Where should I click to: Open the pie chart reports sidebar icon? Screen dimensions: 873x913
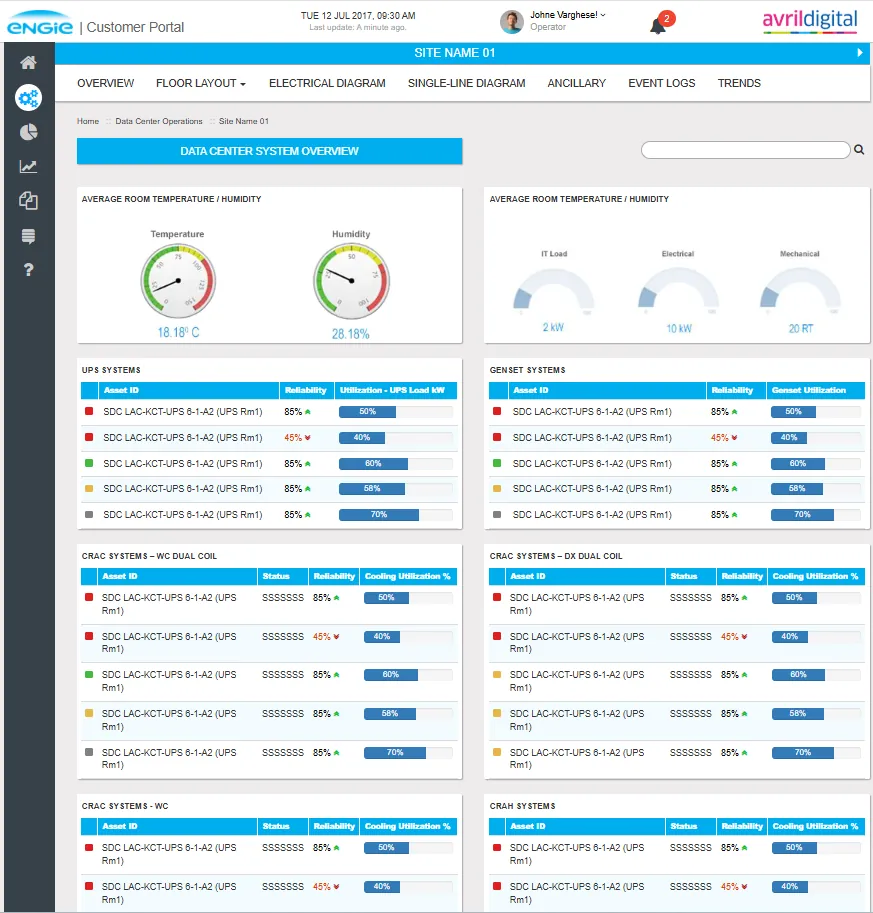pos(28,132)
